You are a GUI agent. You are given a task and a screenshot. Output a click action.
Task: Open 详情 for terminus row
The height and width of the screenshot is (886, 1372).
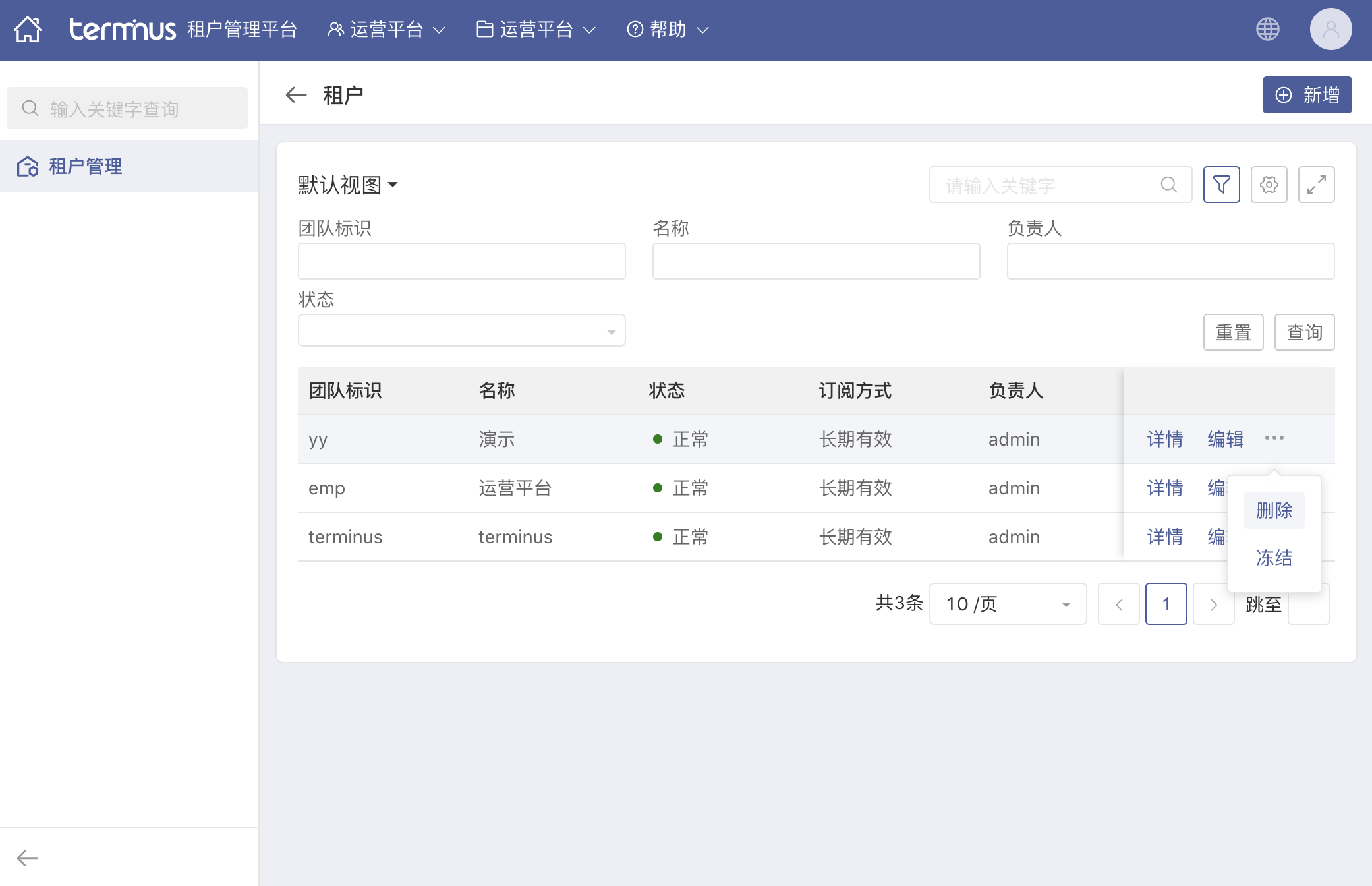[x=1164, y=537]
